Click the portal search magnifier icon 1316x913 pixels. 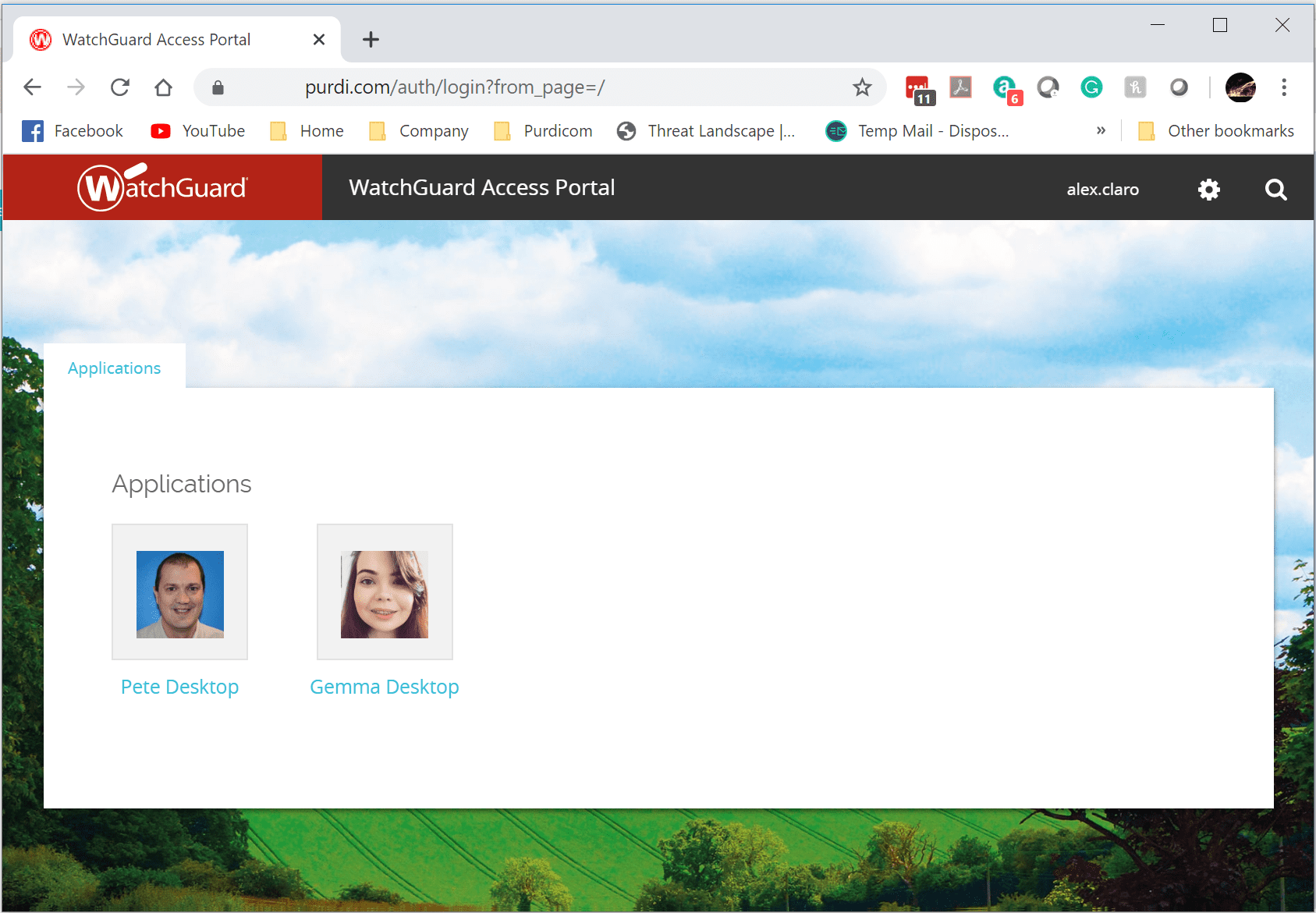coord(1275,189)
